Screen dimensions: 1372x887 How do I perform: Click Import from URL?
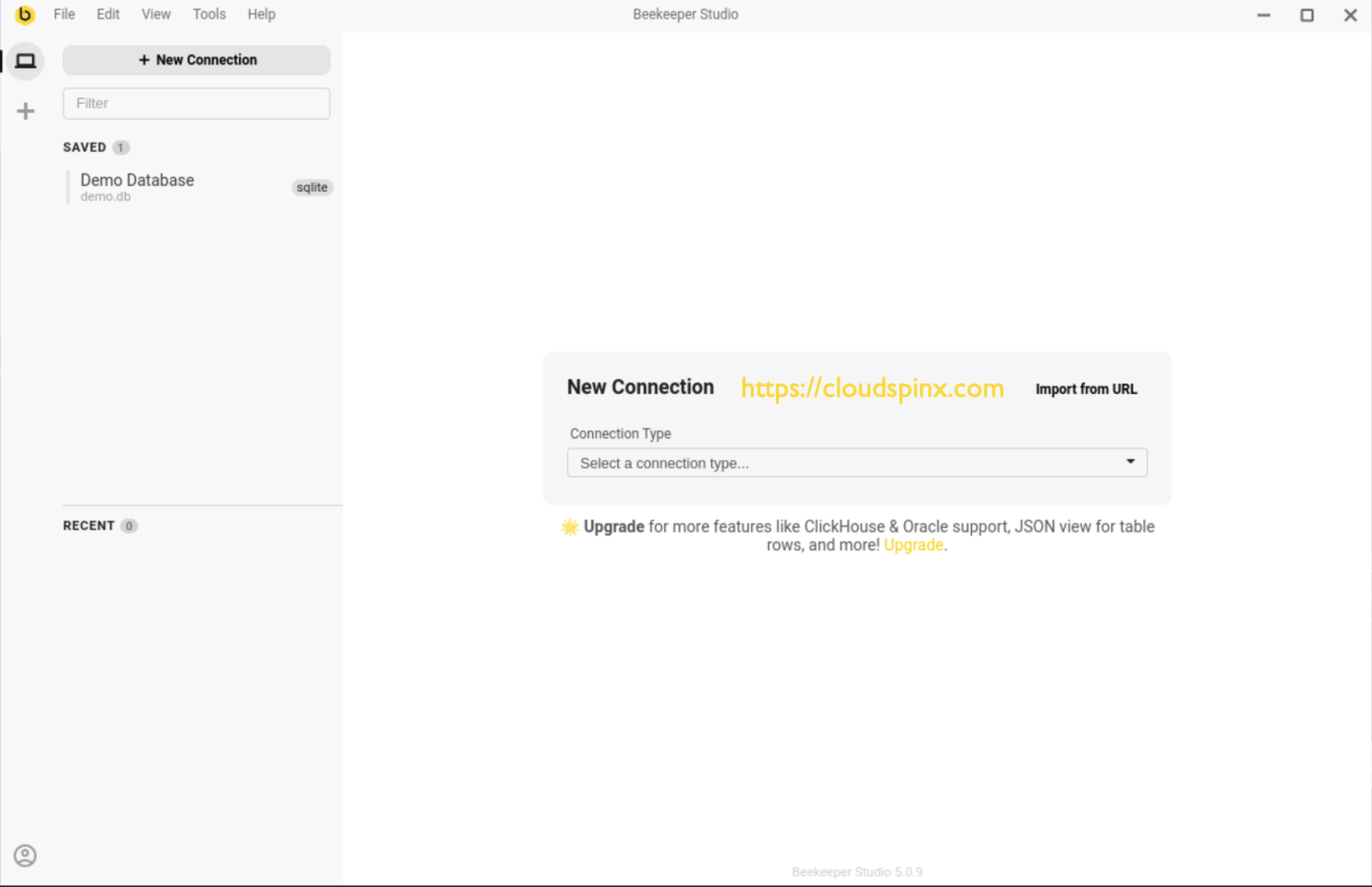pos(1086,389)
